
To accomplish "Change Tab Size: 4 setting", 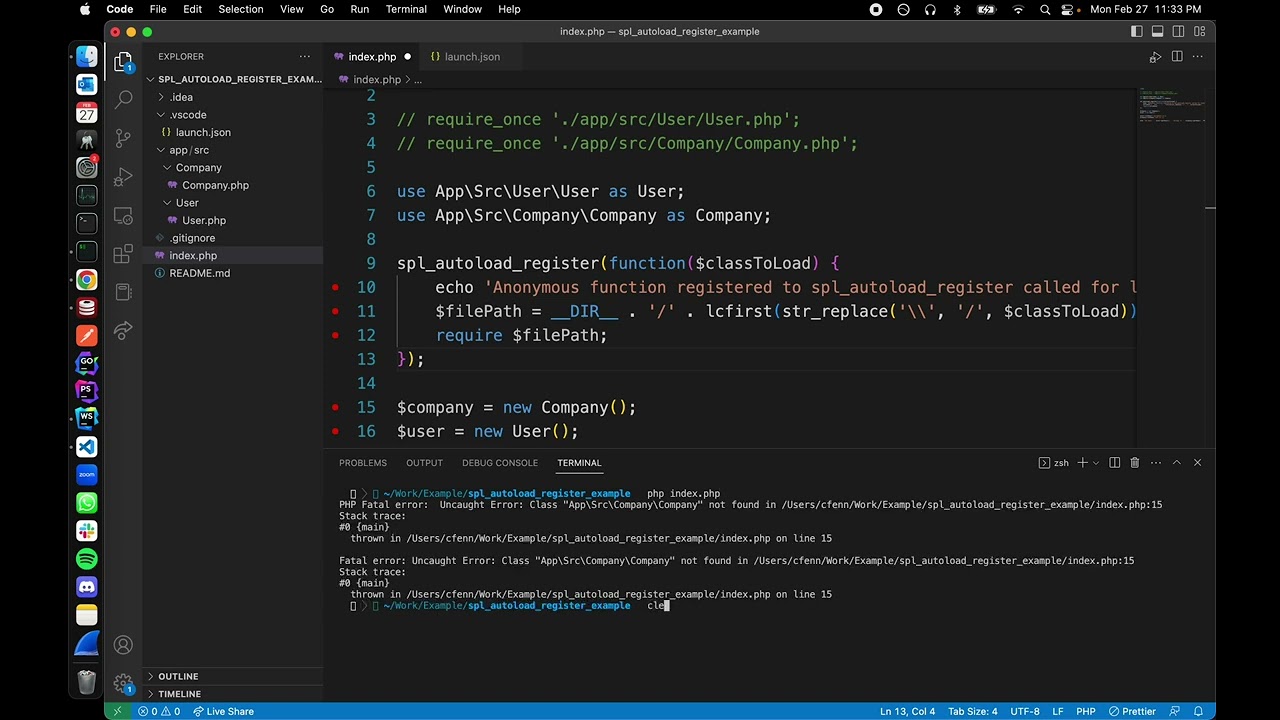I will pyautogui.click(x=973, y=711).
